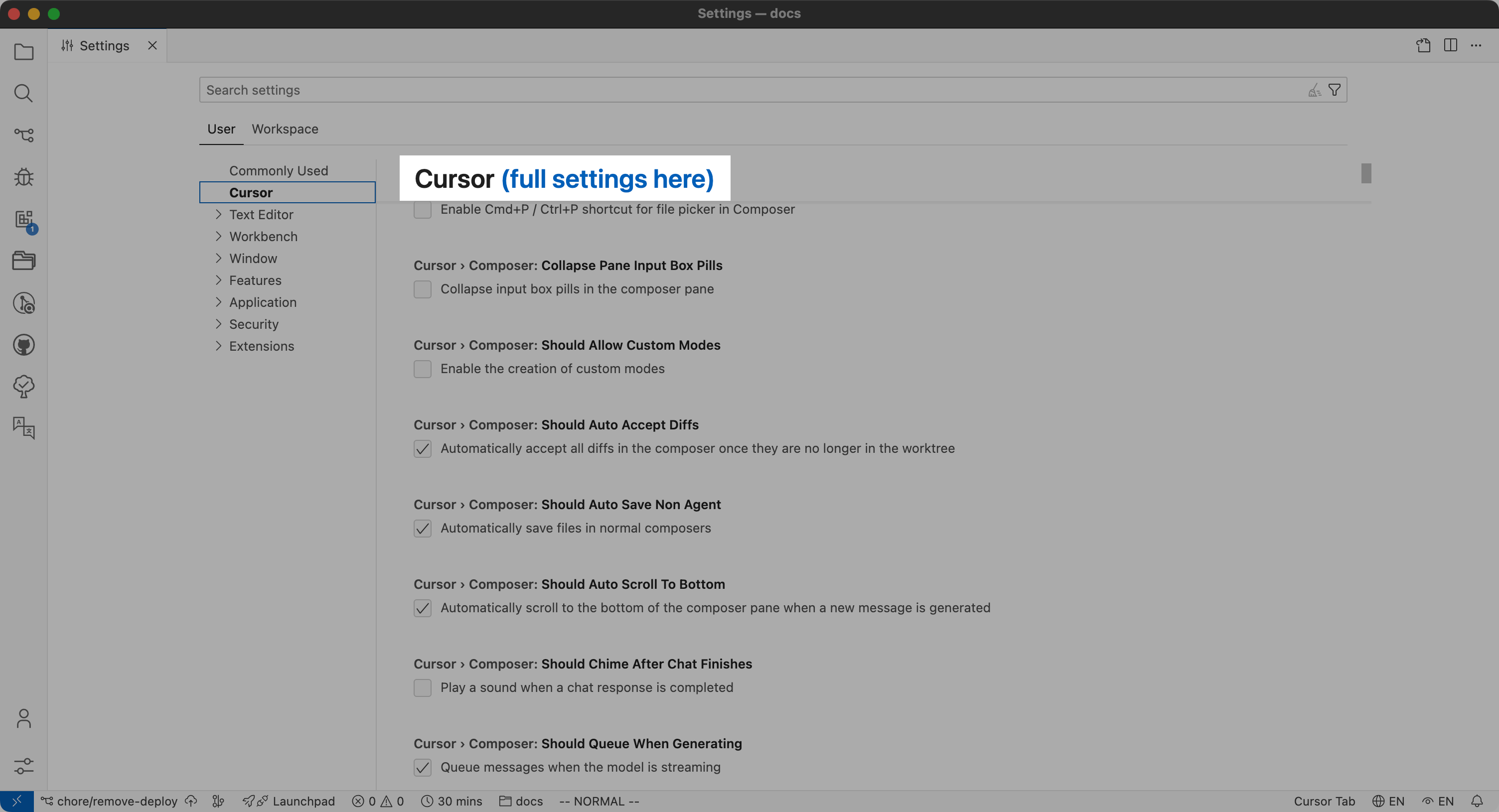Viewport: 1499px width, 812px height.
Task: Click the filter icon in search settings
Action: (1335, 90)
